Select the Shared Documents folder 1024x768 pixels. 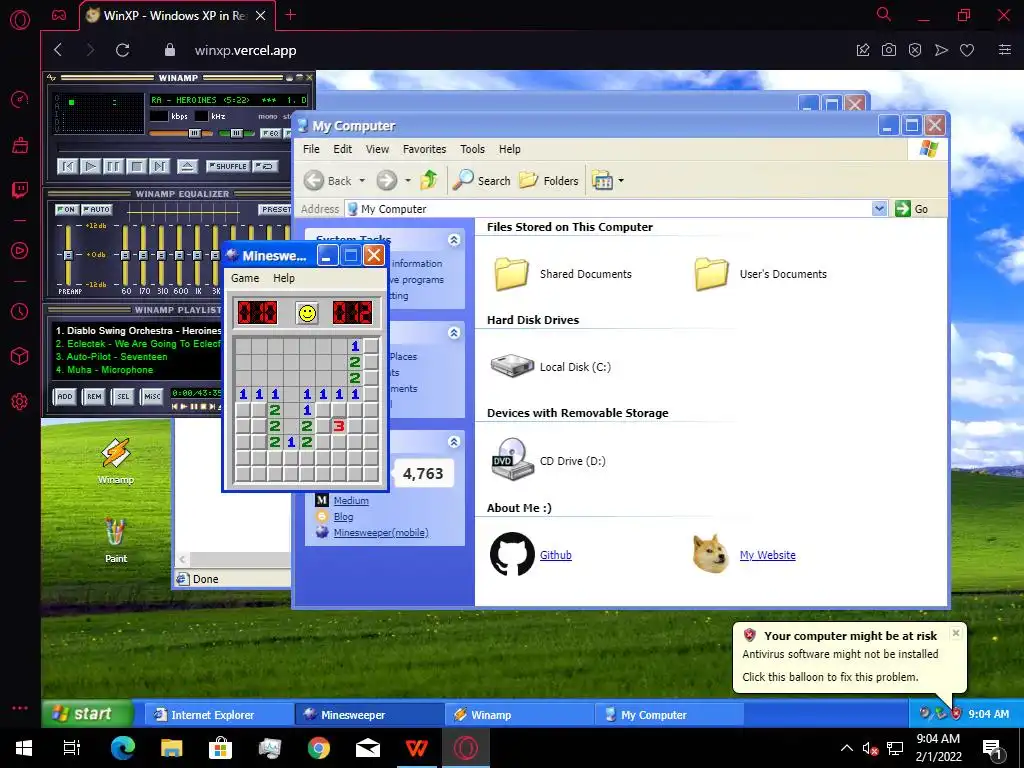tap(563, 274)
